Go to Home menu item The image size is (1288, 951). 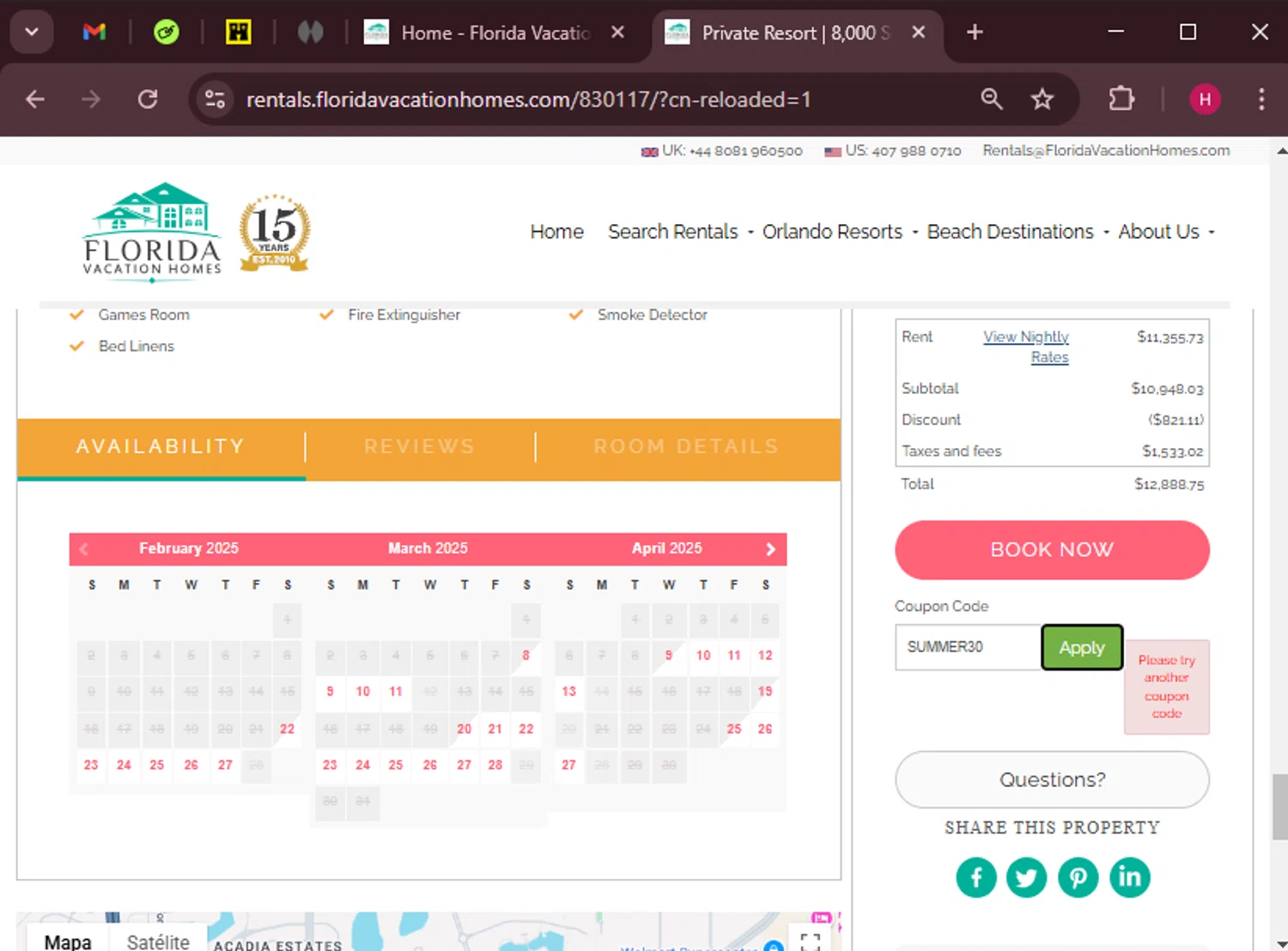pos(556,232)
